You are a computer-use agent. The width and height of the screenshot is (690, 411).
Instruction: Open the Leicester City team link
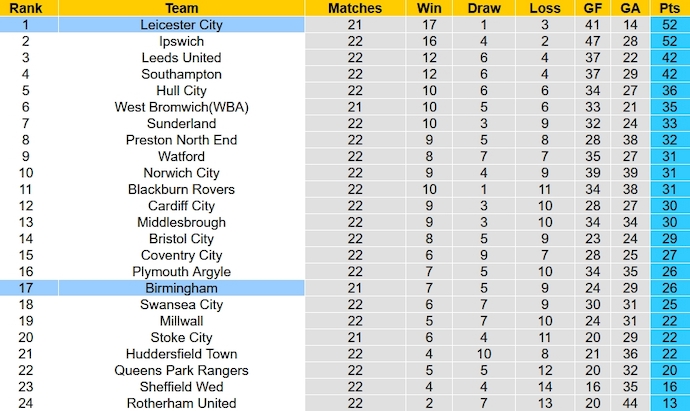[x=181, y=25]
